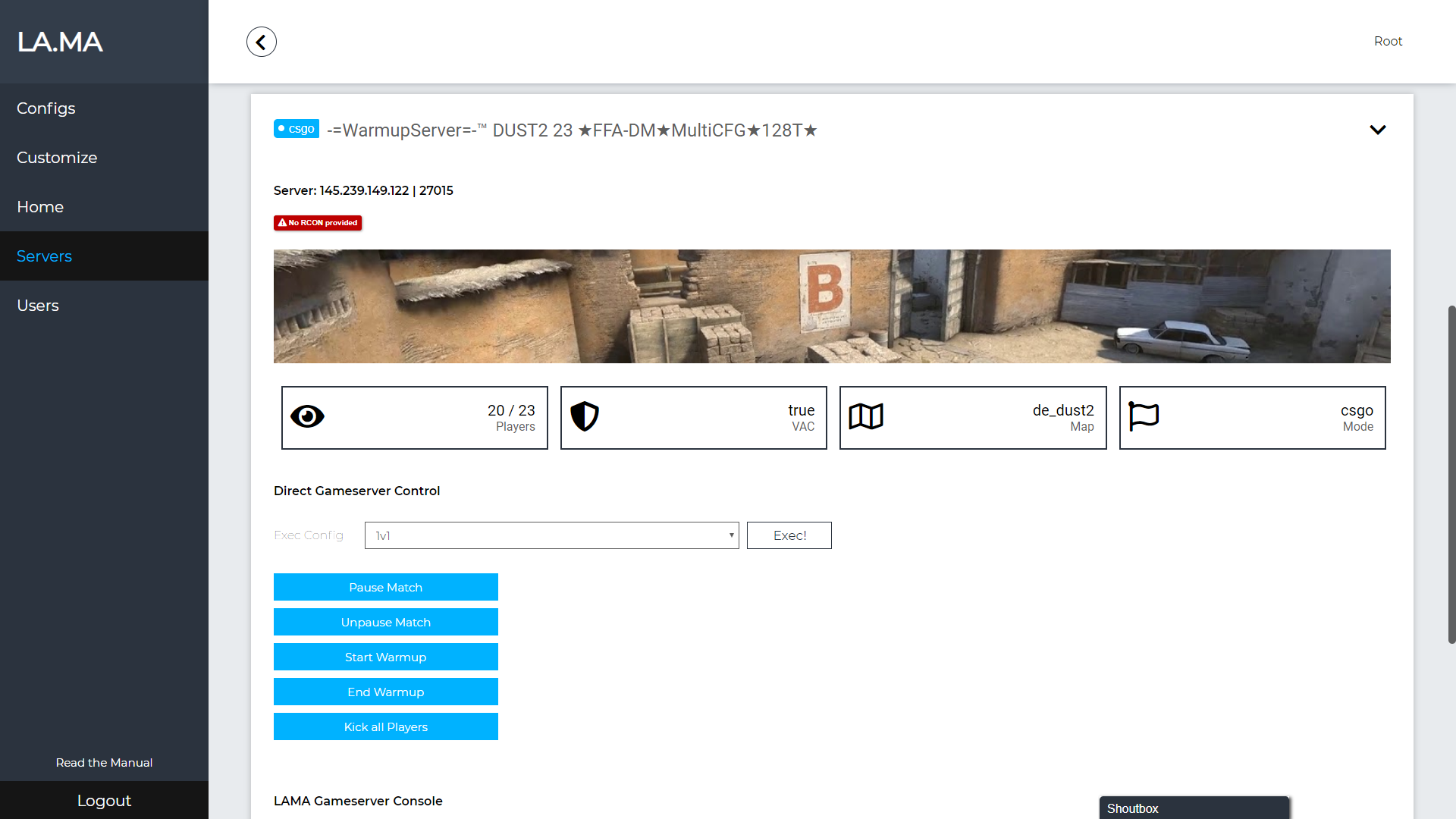Click the server IP text 145.239.149.122
The height and width of the screenshot is (819, 1456).
(x=364, y=190)
